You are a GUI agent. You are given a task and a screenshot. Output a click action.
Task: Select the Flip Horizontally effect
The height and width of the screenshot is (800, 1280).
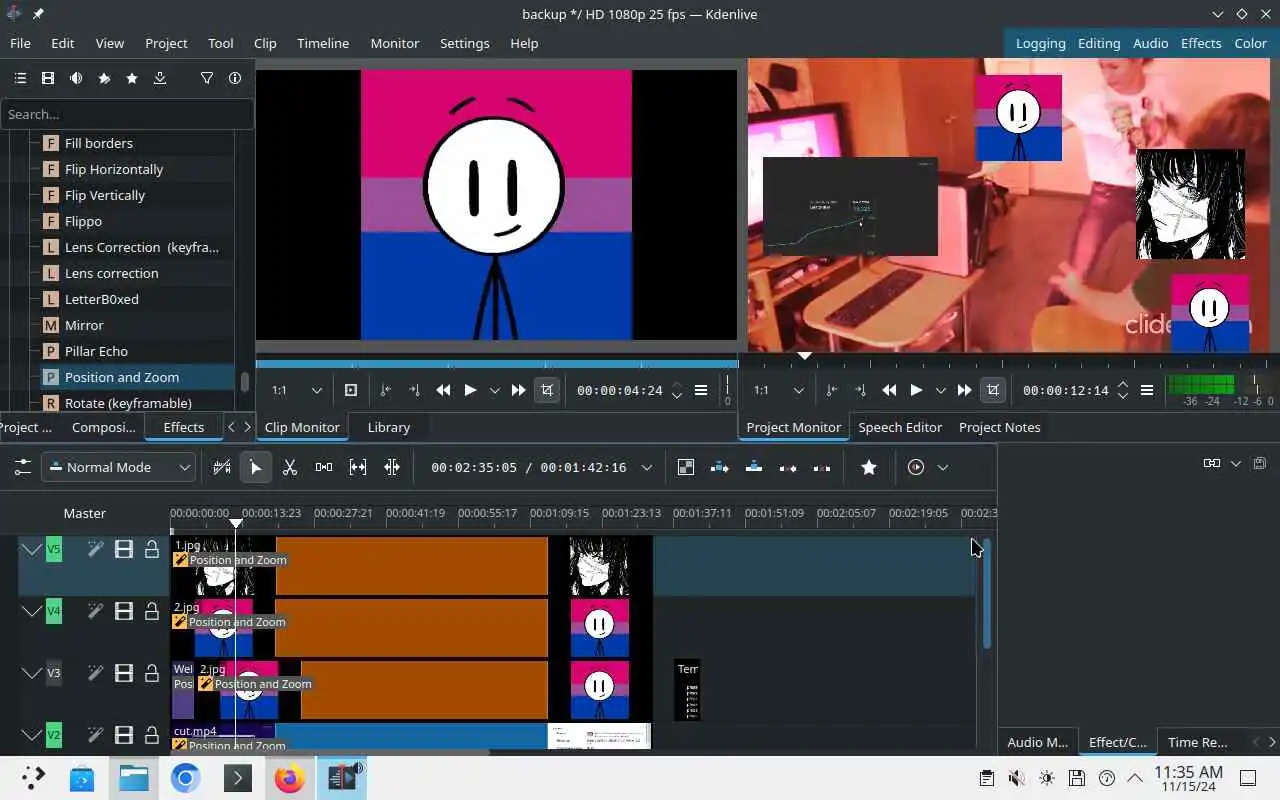[x=114, y=169]
